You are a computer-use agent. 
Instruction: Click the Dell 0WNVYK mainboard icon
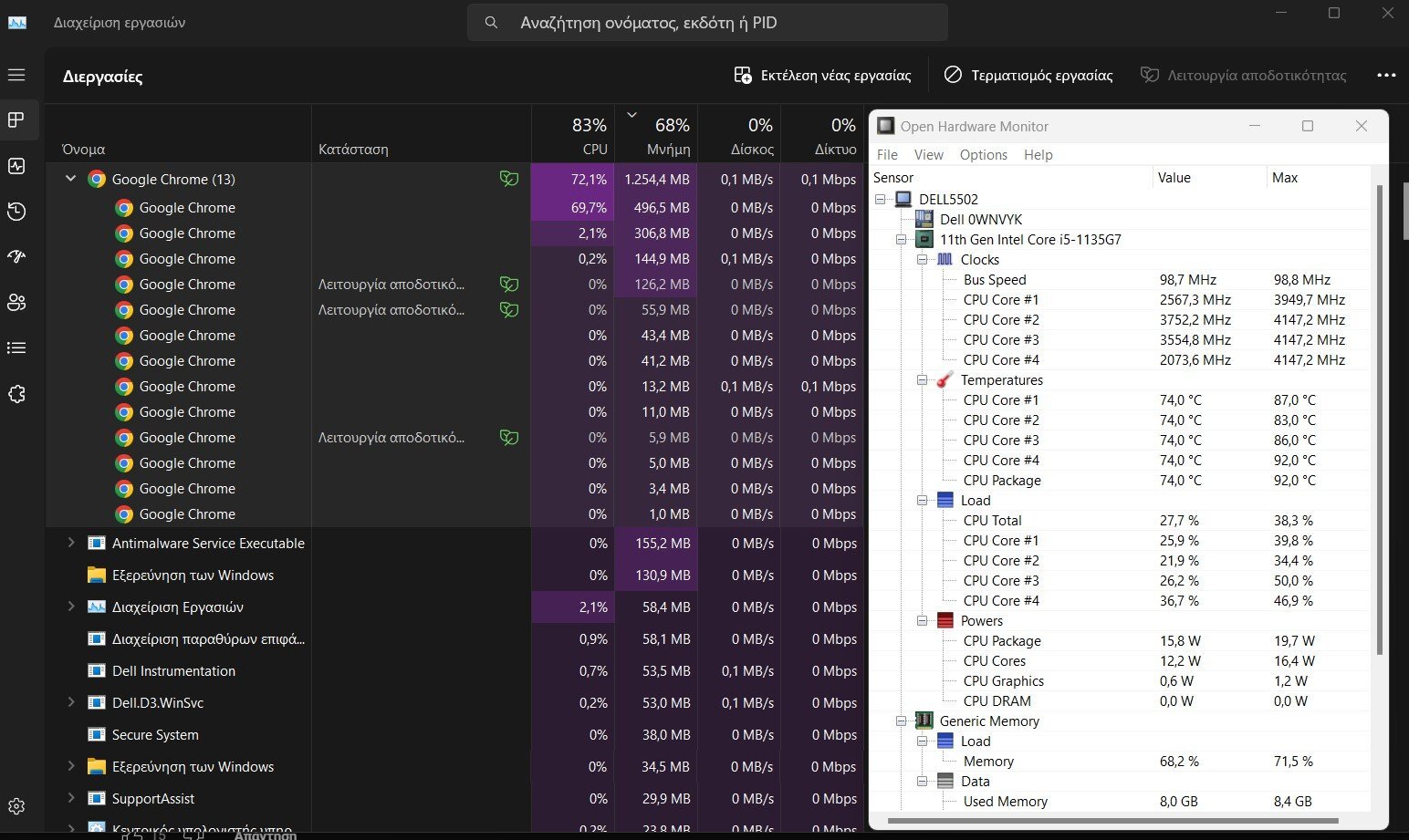coord(924,219)
